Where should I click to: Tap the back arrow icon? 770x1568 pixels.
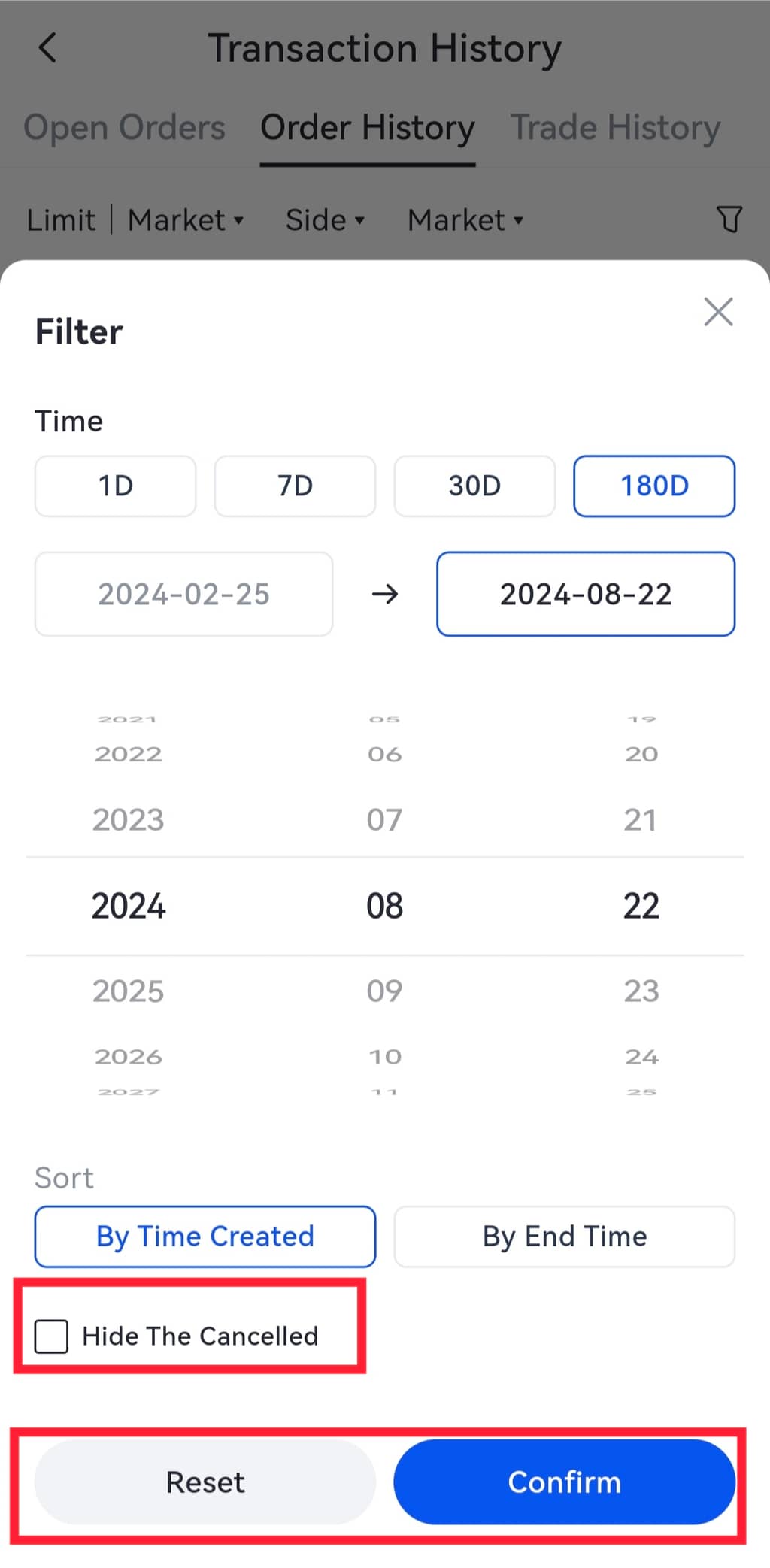48,48
